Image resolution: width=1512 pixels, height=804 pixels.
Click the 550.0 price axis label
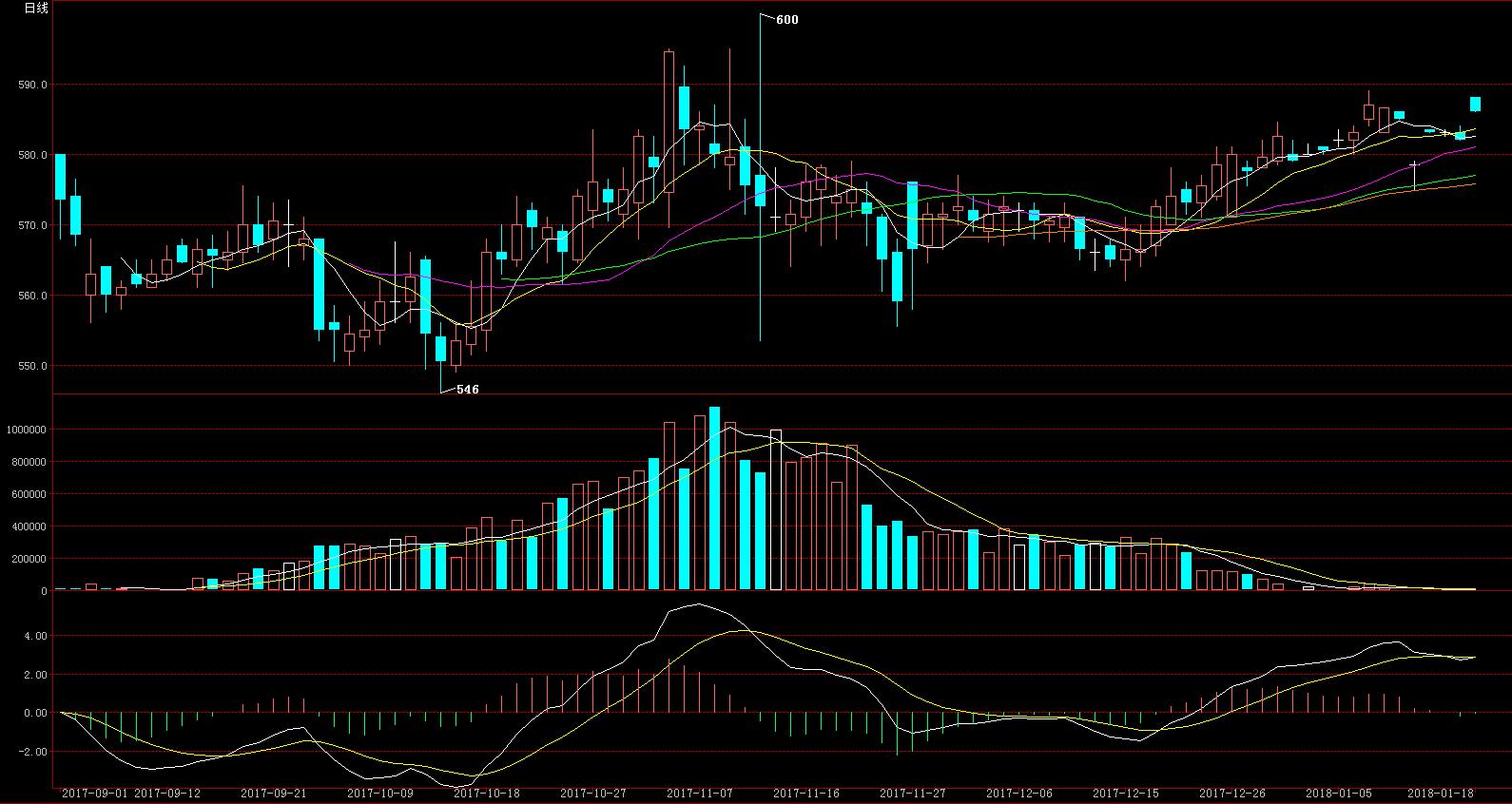click(x=32, y=366)
